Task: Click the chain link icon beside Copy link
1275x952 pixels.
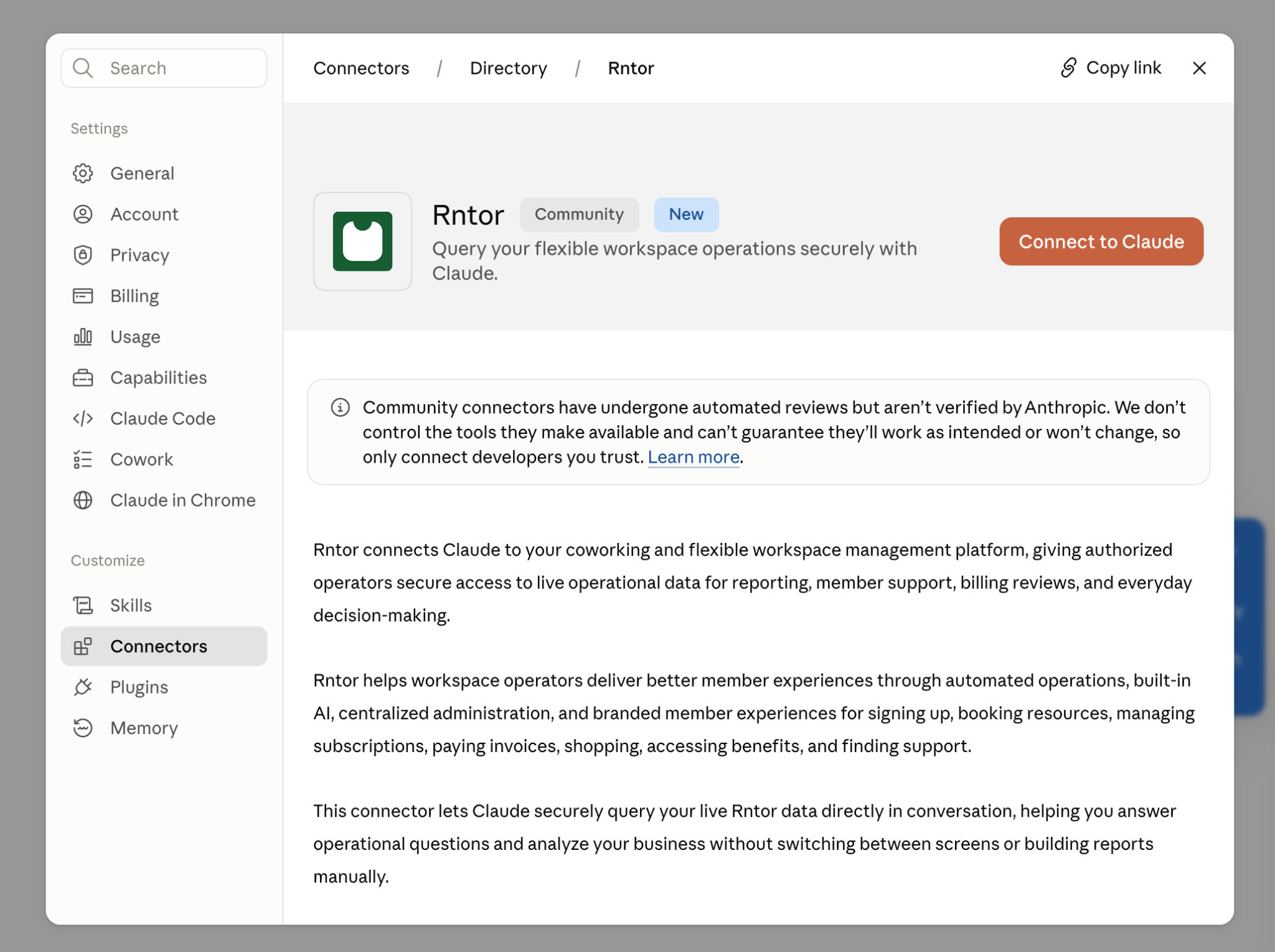Action: [x=1068, y=68]
